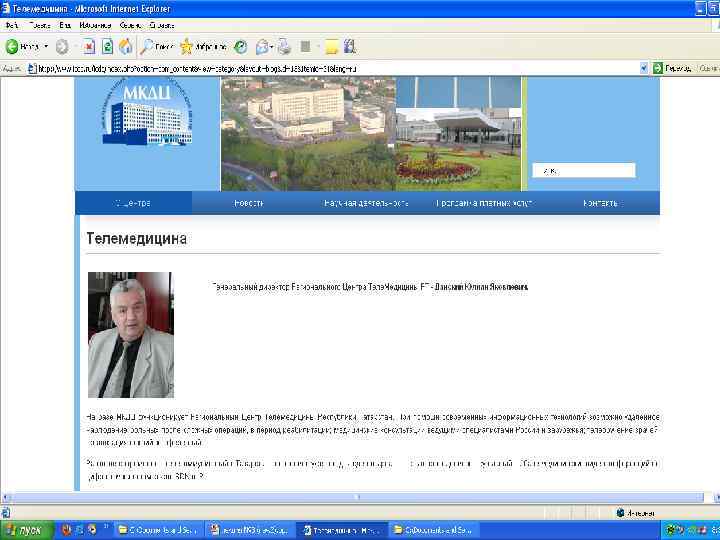
Task: Click the Refresh page icon
Action: (107, 46)
